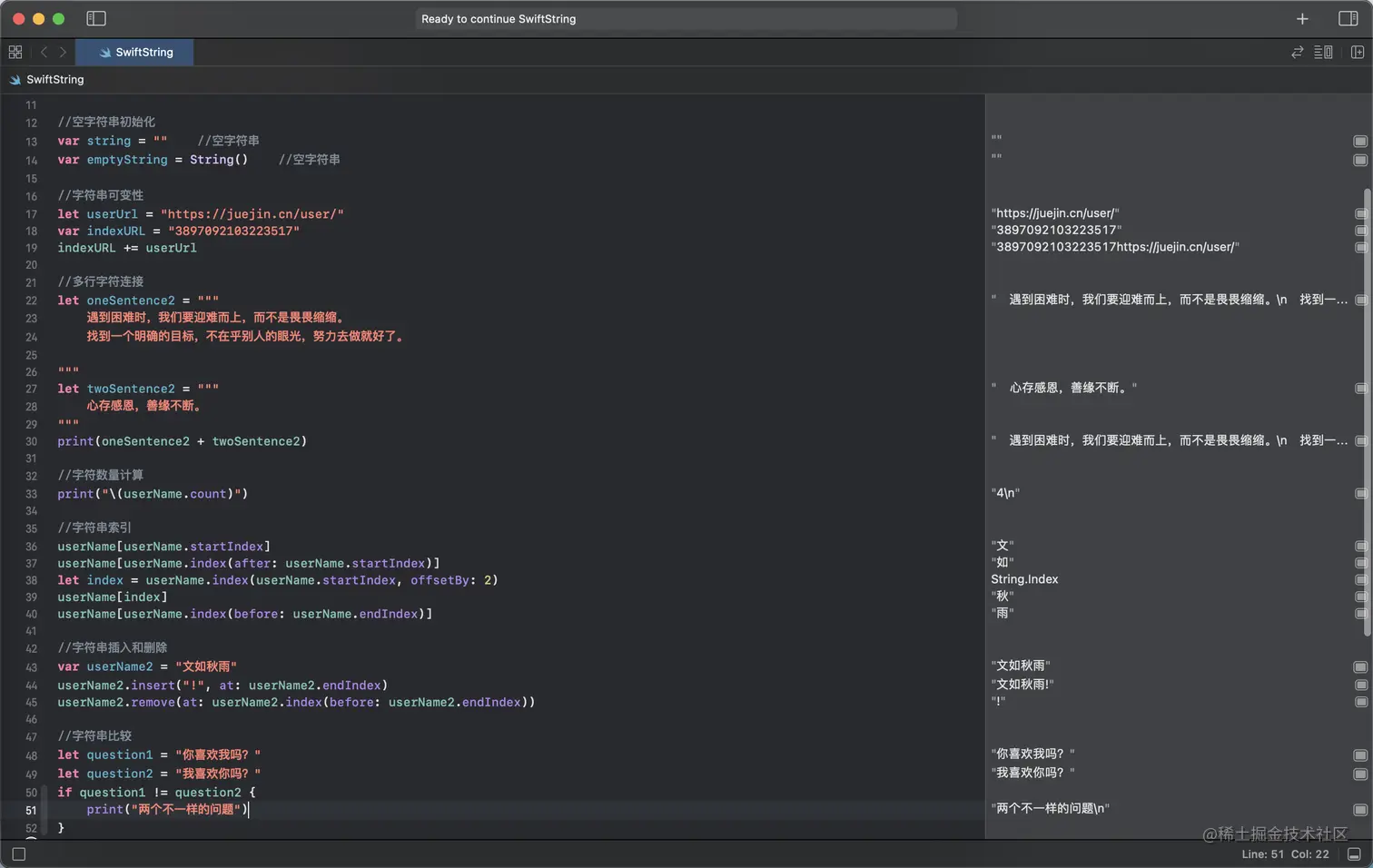This screenshot has height=868, width=1373.
Task: Show result for "文如秋雨!" insert line
Action: click(1360, 685)
